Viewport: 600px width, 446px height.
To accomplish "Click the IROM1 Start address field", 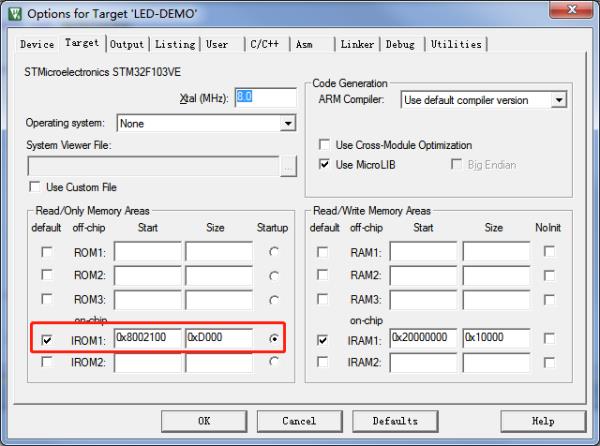I will [x=147, y=339].
